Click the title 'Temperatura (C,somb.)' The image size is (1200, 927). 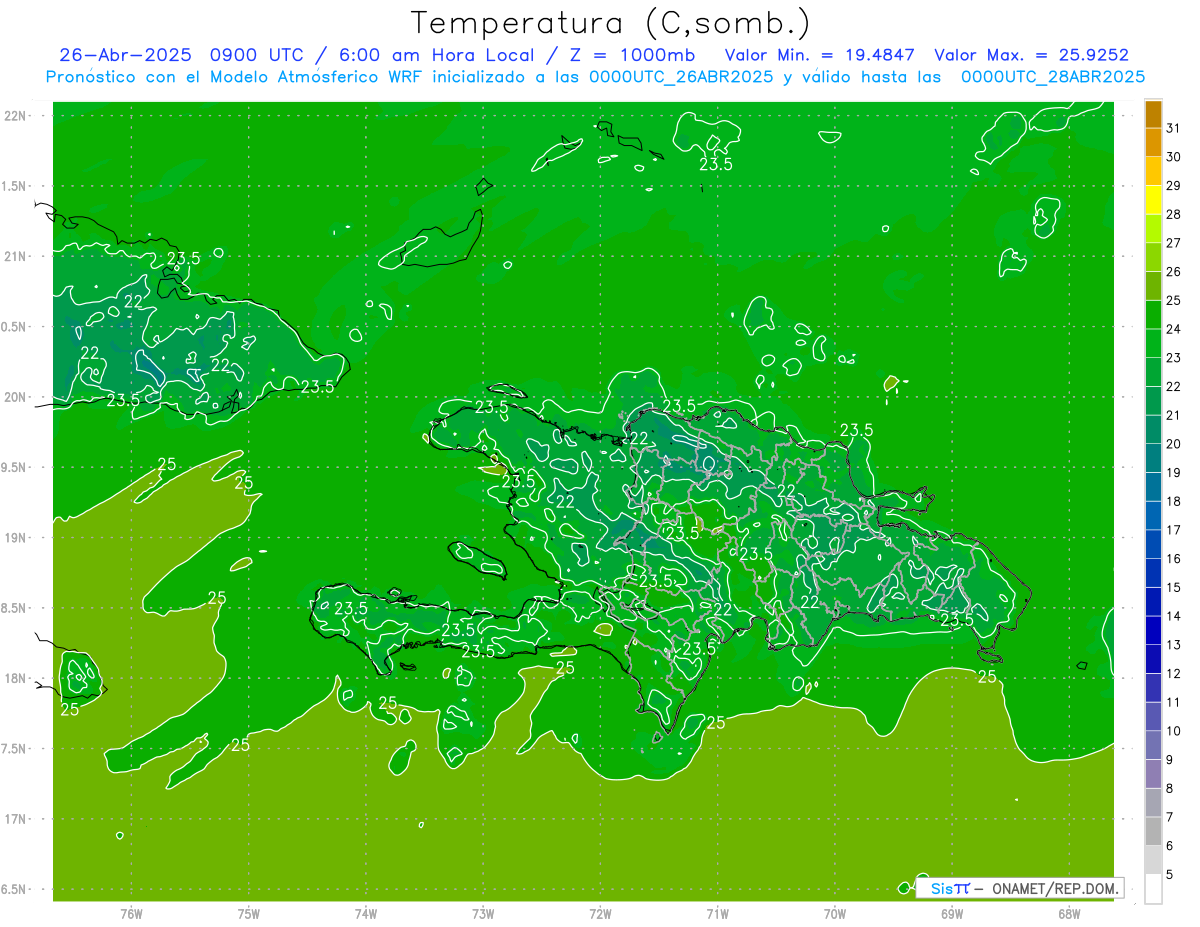pos(611,23)
